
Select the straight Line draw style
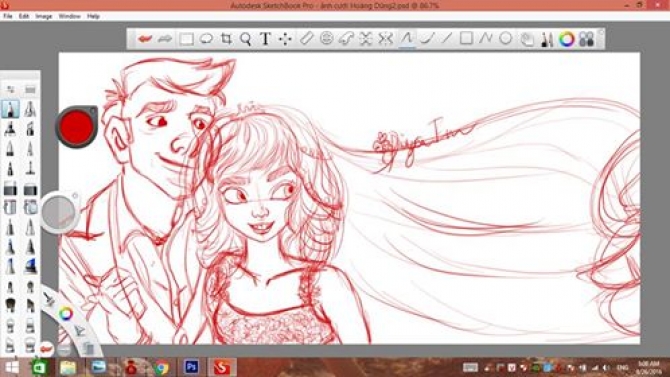pyautogui.click(x=447, y=38)
